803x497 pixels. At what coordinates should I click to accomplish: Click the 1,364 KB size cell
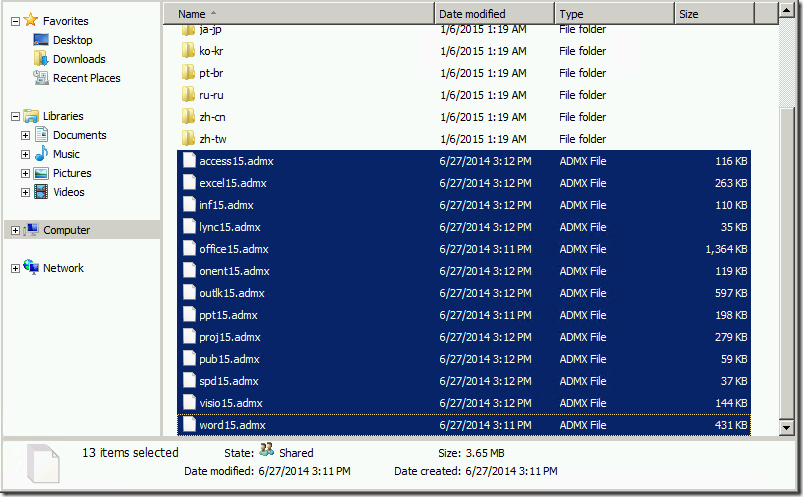pyautogui.click(x=726, y=249)
